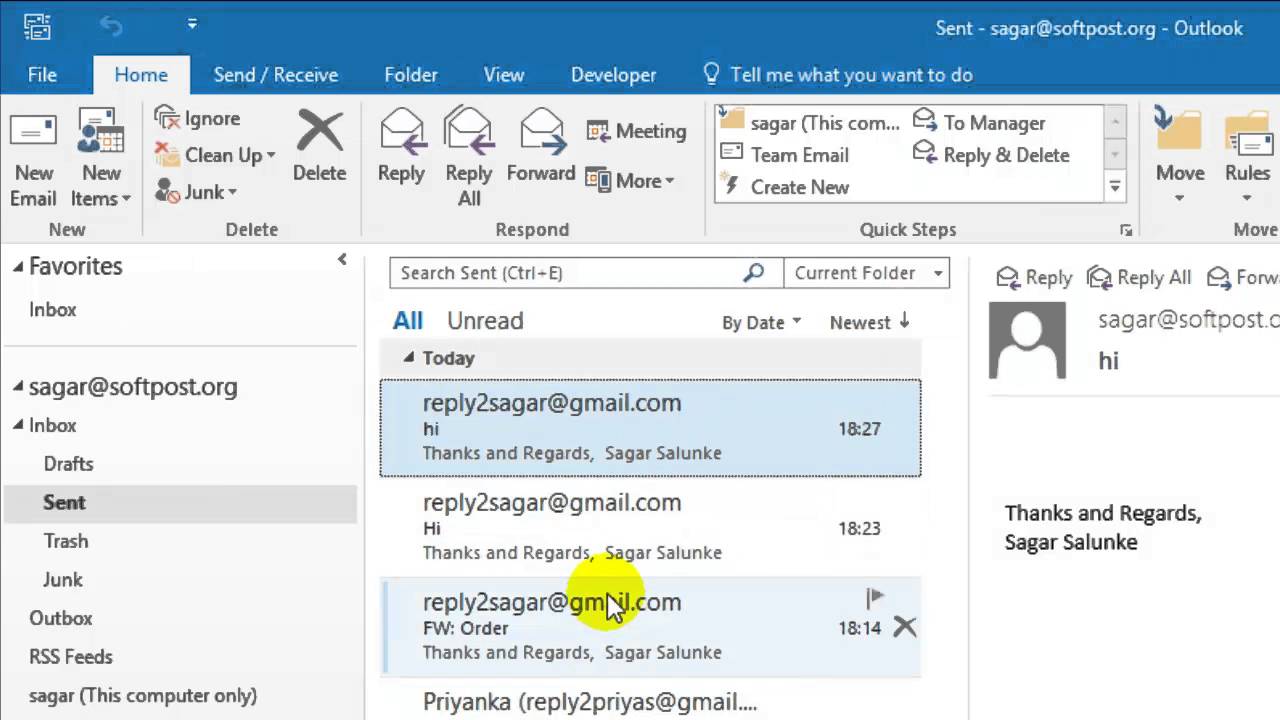Select the Priyanka (reply2priyas@gmail...) message
The width and height of the screenshot is (1280, 720).
pyautogui.click(x=650, y=700)
